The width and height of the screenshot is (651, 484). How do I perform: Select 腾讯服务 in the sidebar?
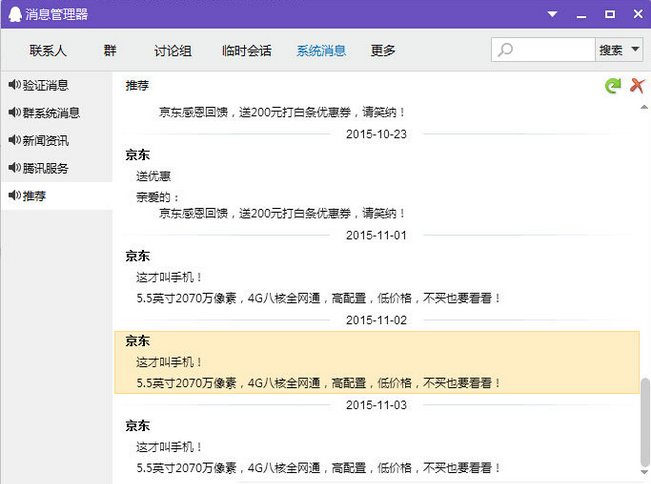pos(46,168)
